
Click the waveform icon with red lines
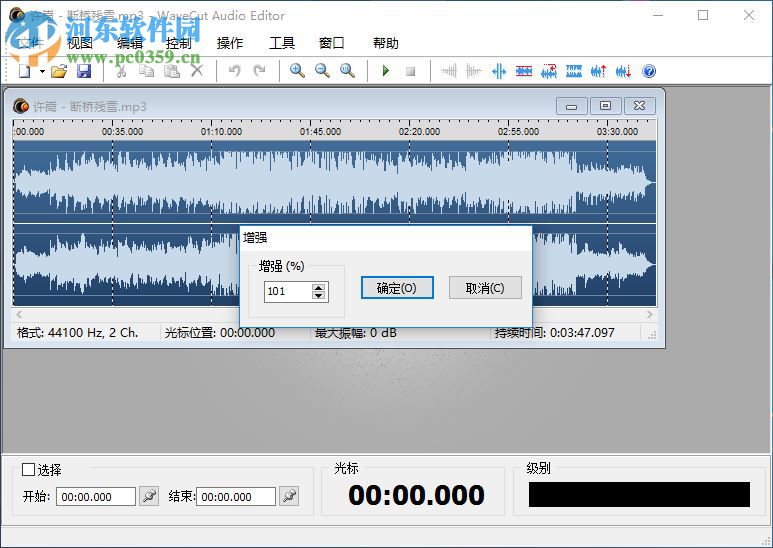[524, 71]
